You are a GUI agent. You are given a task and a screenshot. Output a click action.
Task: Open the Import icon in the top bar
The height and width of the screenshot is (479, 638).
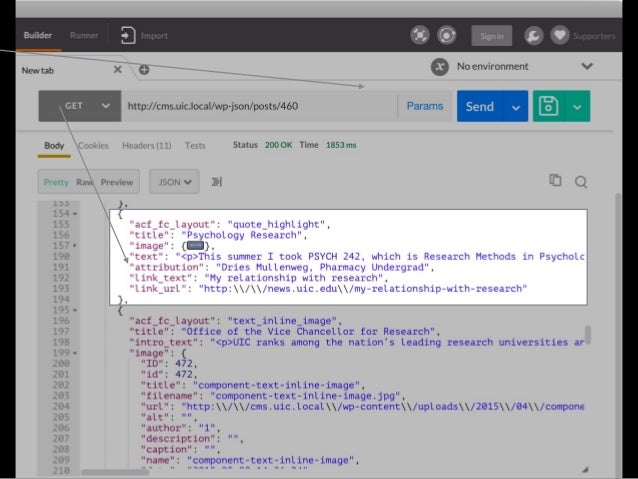(128, 35)
